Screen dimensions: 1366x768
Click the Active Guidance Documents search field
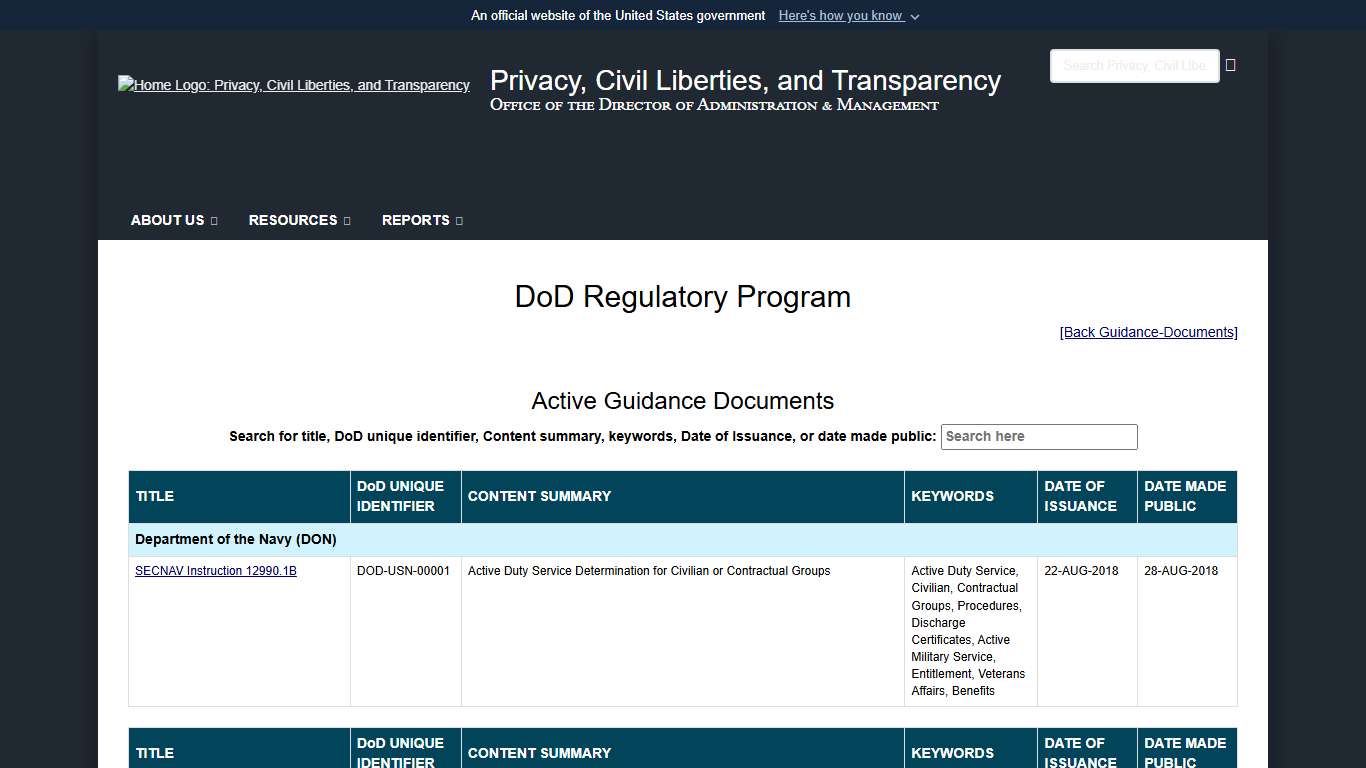pyautogui.click(x=1039, y=437)
